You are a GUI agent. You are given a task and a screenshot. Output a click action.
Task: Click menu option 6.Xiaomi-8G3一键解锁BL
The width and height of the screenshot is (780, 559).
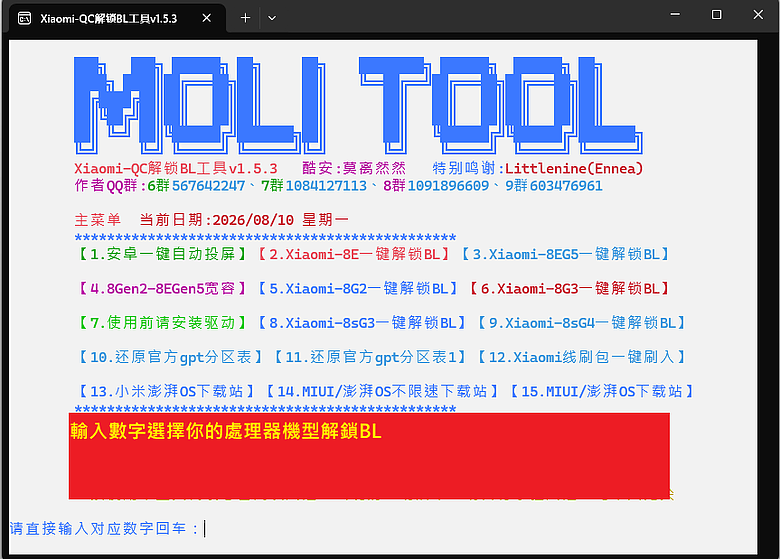pyautogui.click(x=570, y=288)
